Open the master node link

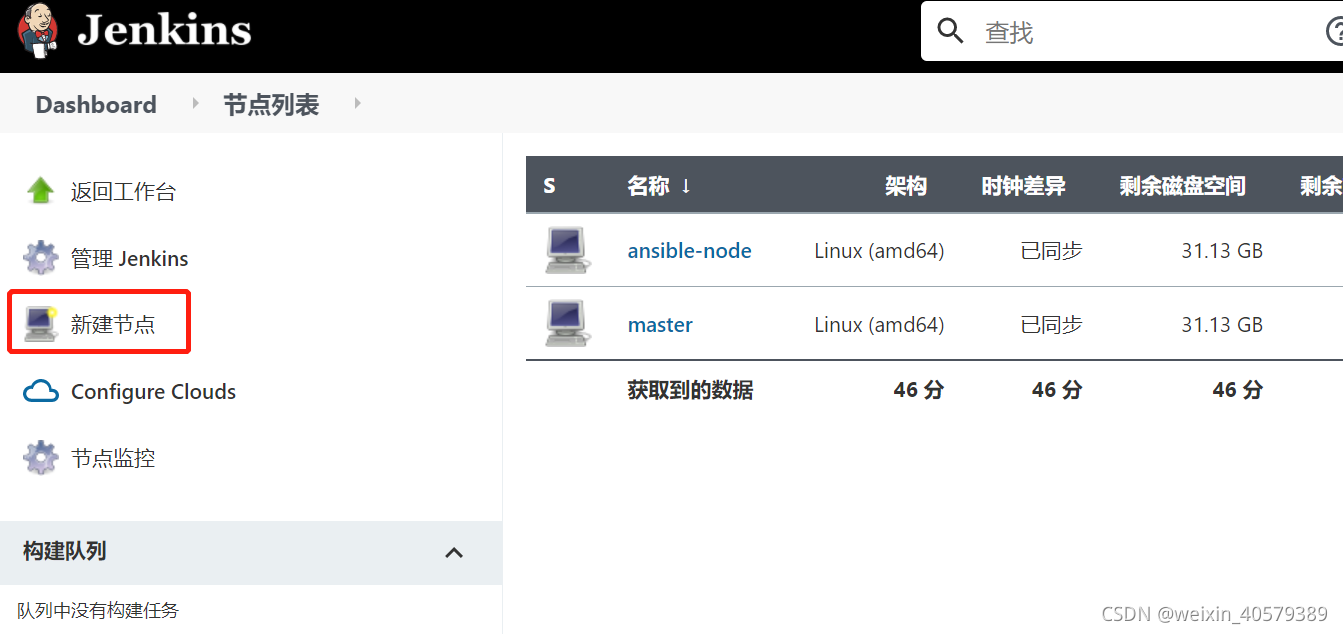click(x=660, y=325)
